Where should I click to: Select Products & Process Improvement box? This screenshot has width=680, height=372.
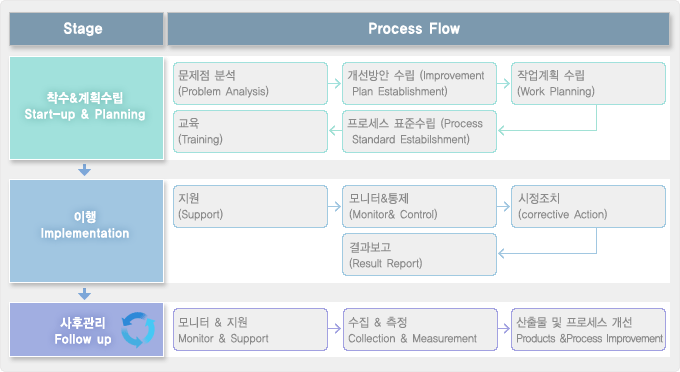pos(588,330)
